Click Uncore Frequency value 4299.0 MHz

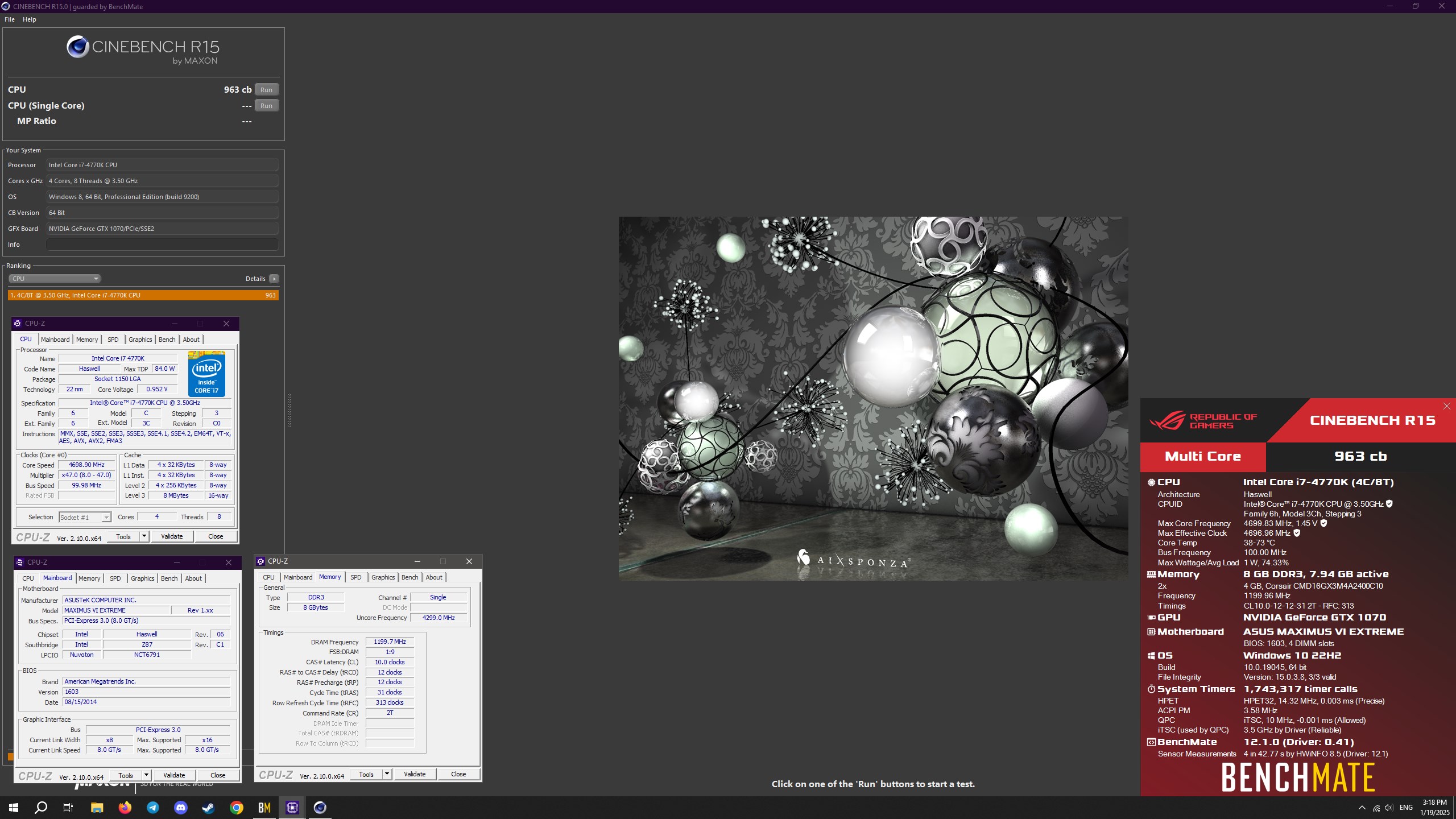click(x=439, y=618)
